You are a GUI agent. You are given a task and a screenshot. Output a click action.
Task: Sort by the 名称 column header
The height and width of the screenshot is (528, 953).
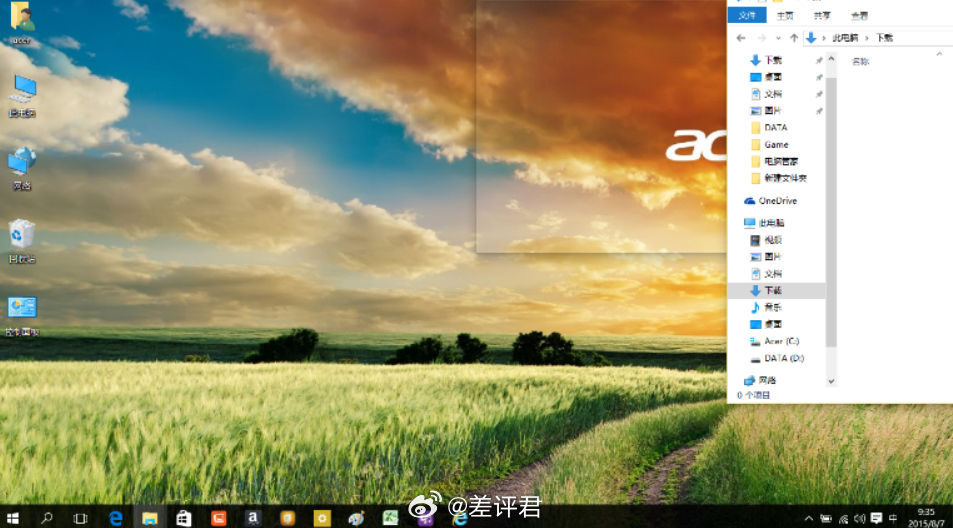pos(861,61)
